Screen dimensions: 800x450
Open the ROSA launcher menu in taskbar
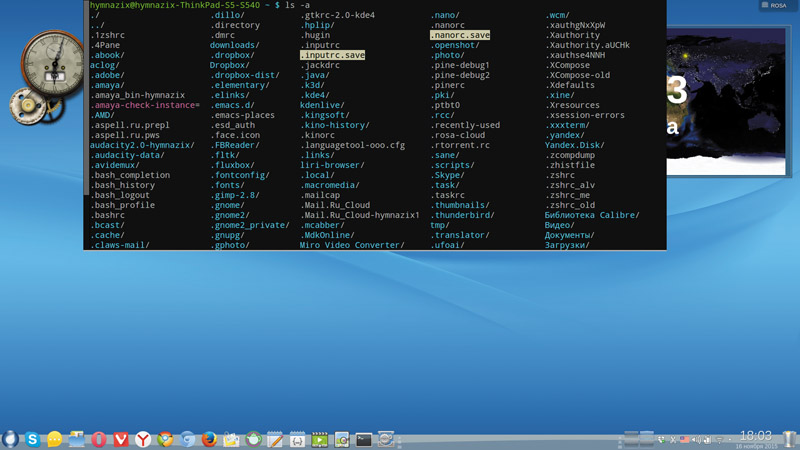coord(10,439)
